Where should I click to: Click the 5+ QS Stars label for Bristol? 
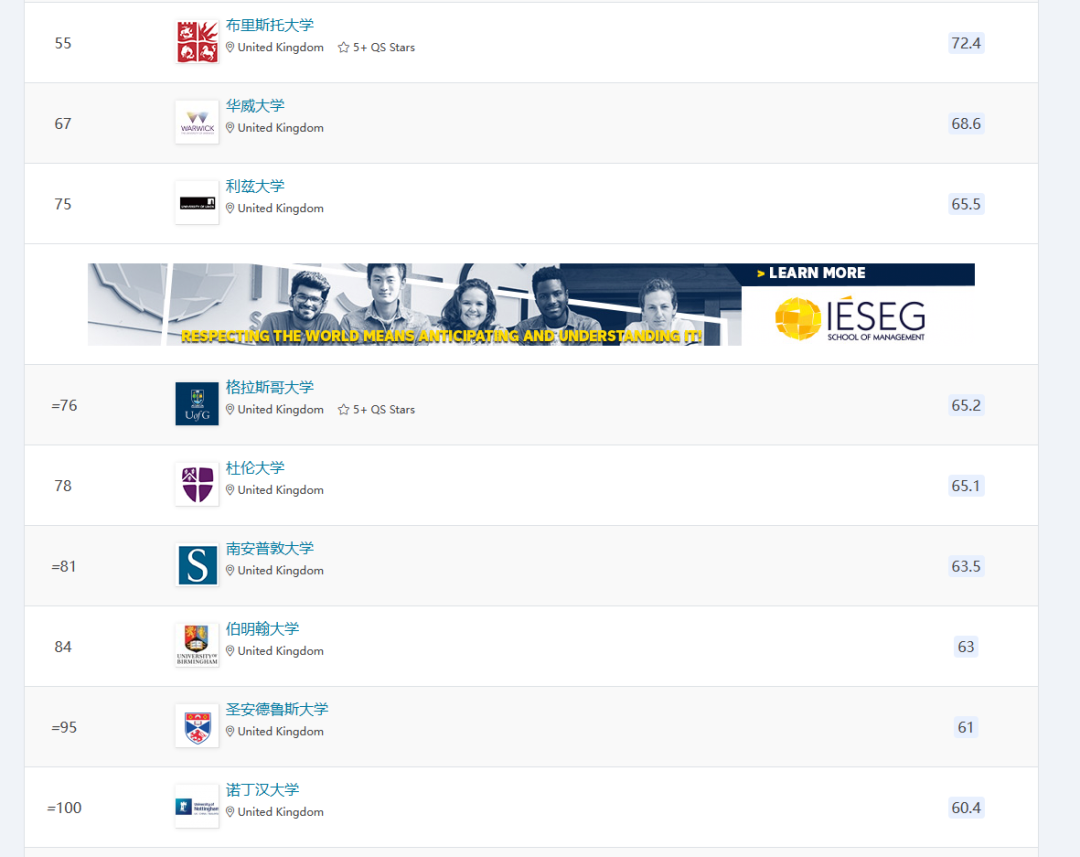pos(384,48)
